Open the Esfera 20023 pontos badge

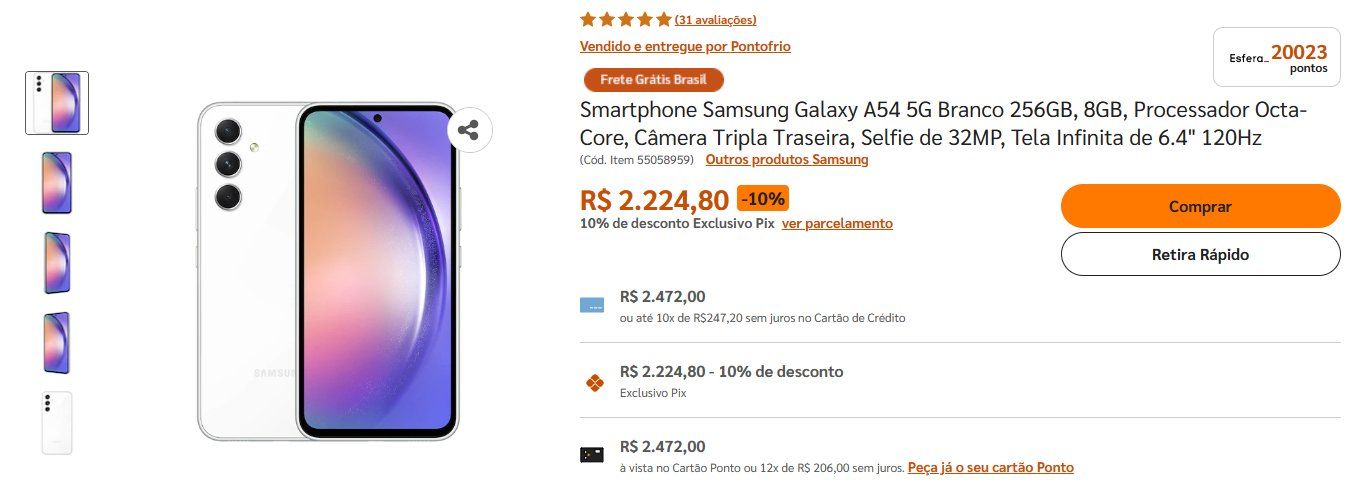point(1277,57)
